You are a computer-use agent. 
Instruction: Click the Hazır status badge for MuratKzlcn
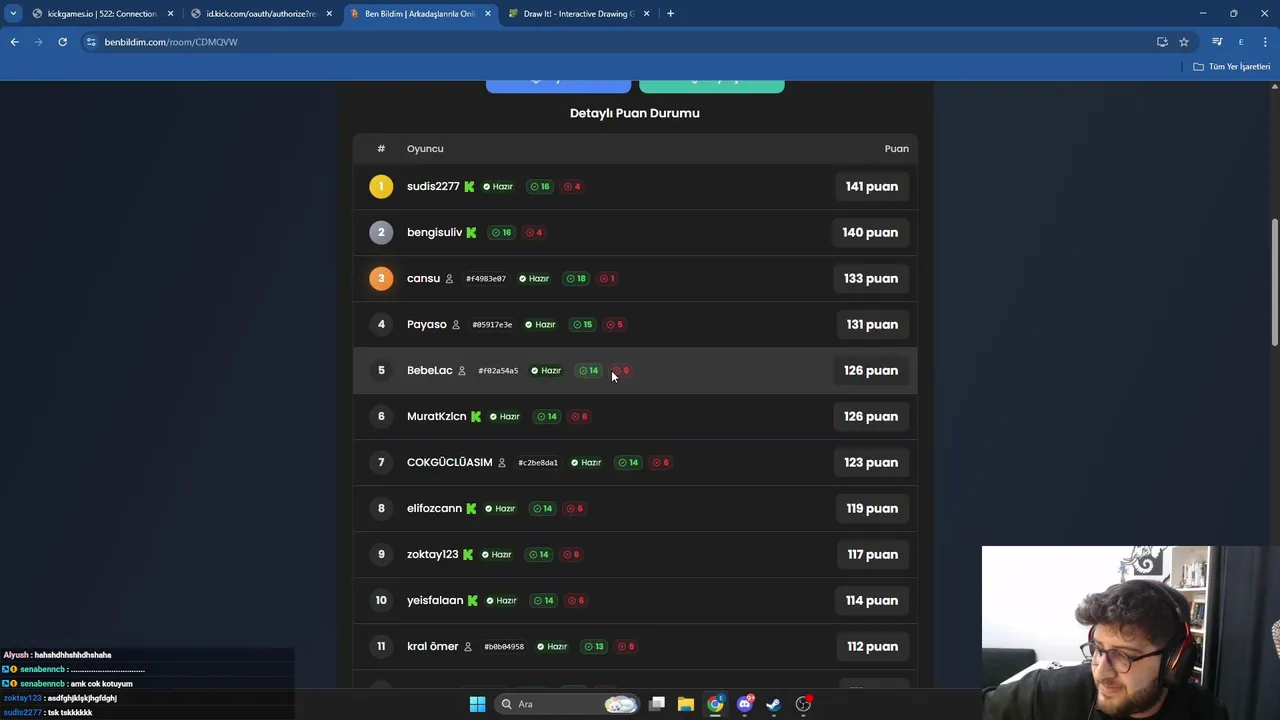(505, 416)
